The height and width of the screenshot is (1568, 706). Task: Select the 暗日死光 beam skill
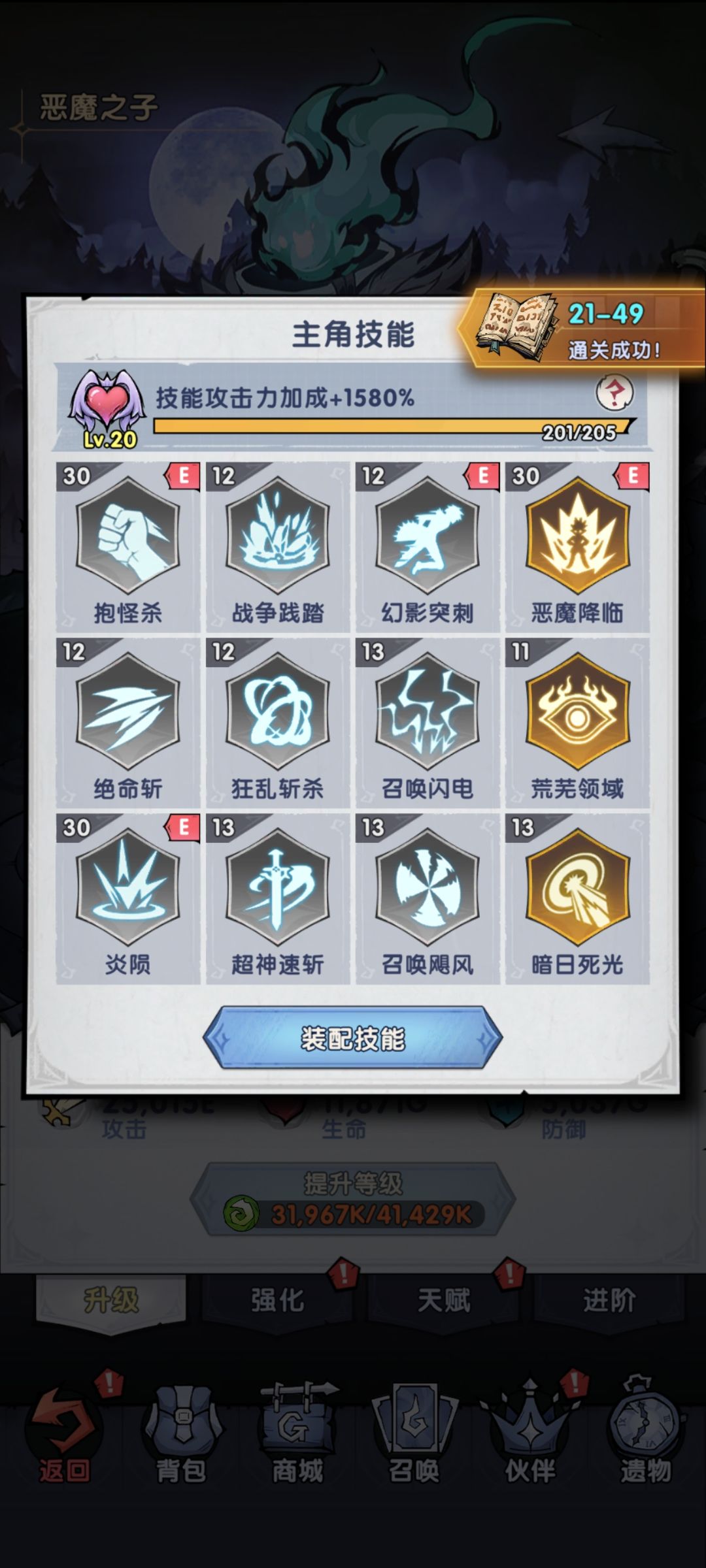tap(577, 887)
